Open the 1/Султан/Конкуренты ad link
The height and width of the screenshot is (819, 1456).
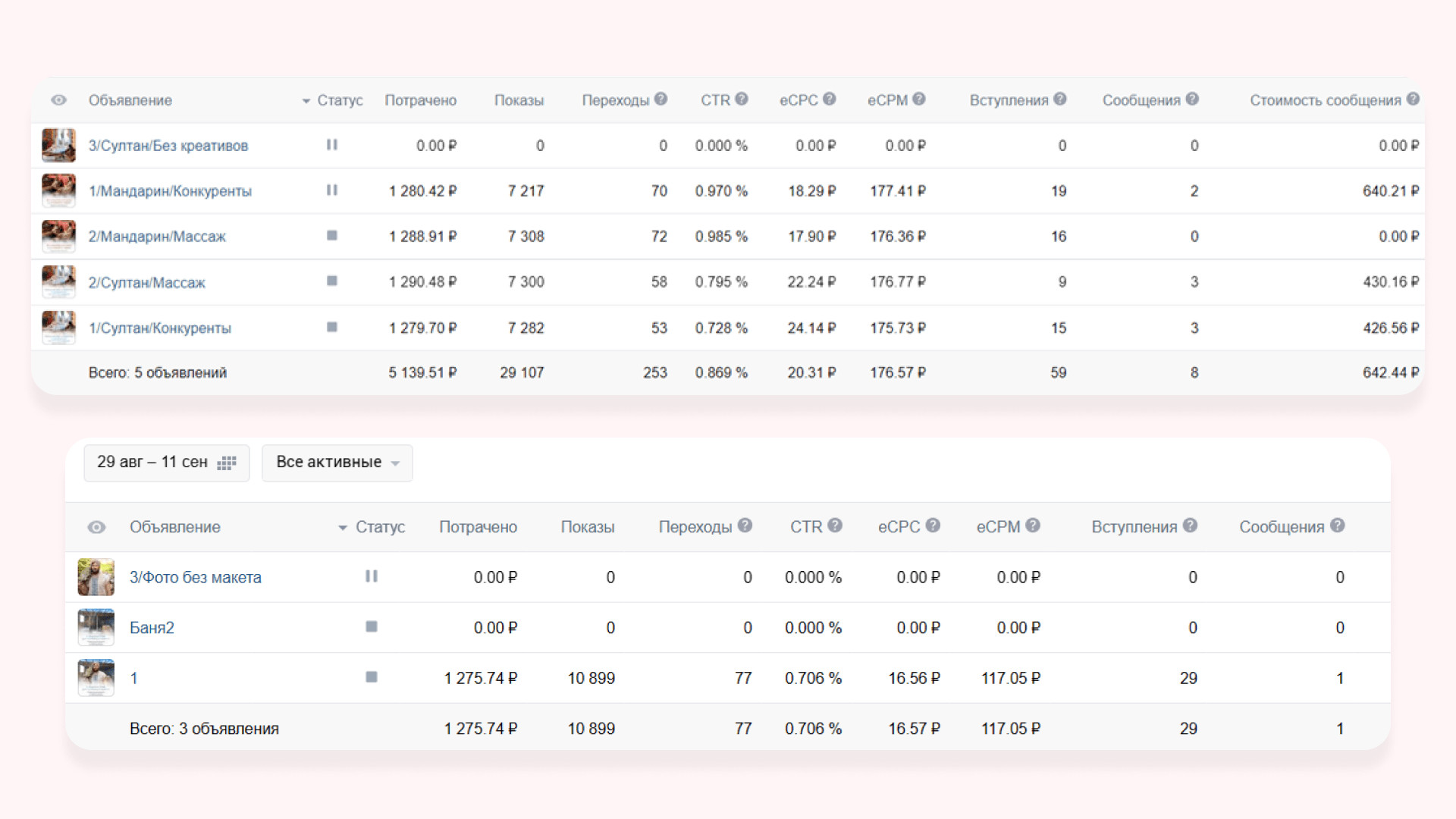159,328
